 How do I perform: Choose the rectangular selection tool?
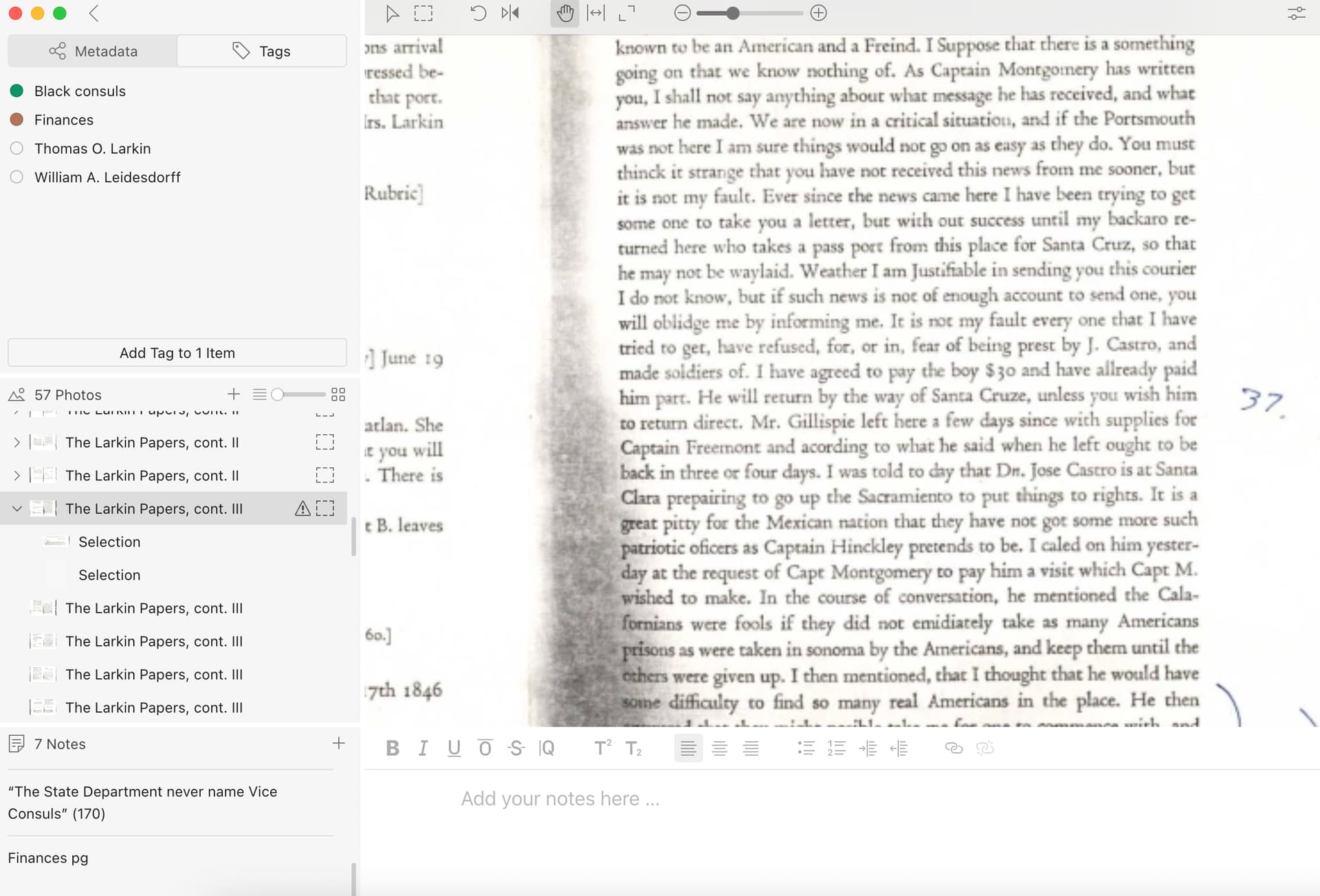[423, 13]
